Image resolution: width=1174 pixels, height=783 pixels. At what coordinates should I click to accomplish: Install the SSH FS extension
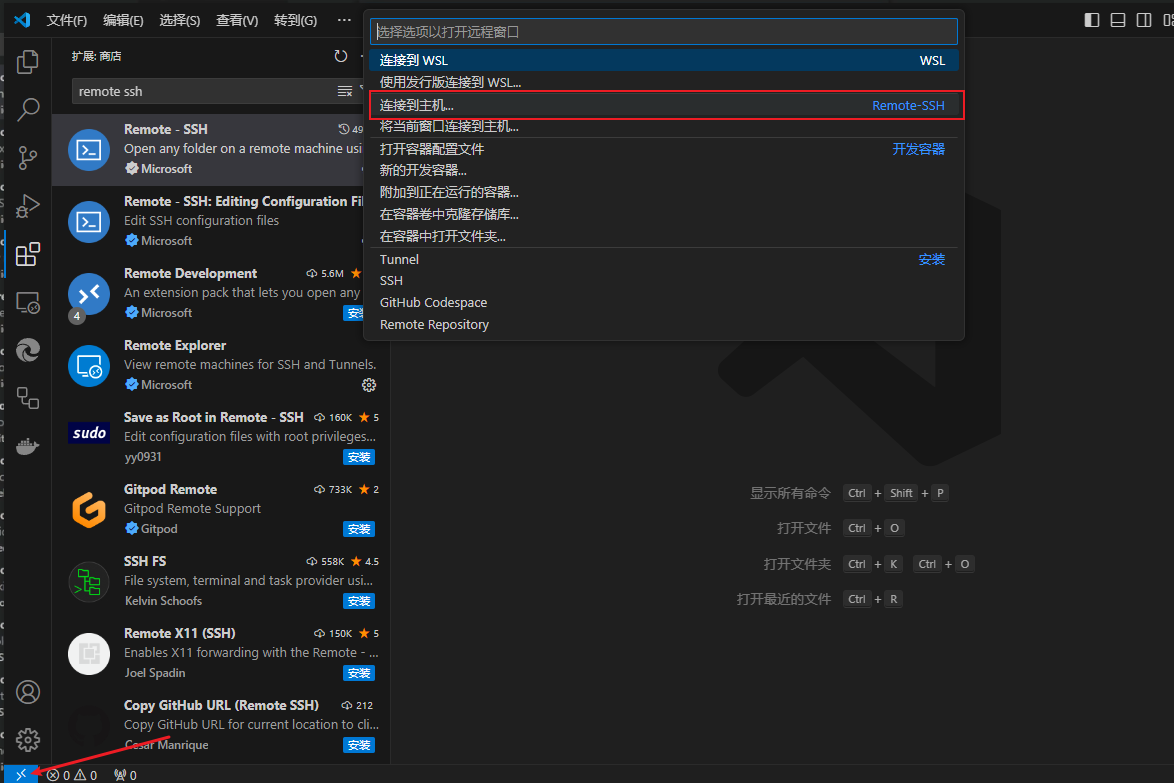pyautogui.click(x=359, y=601)
